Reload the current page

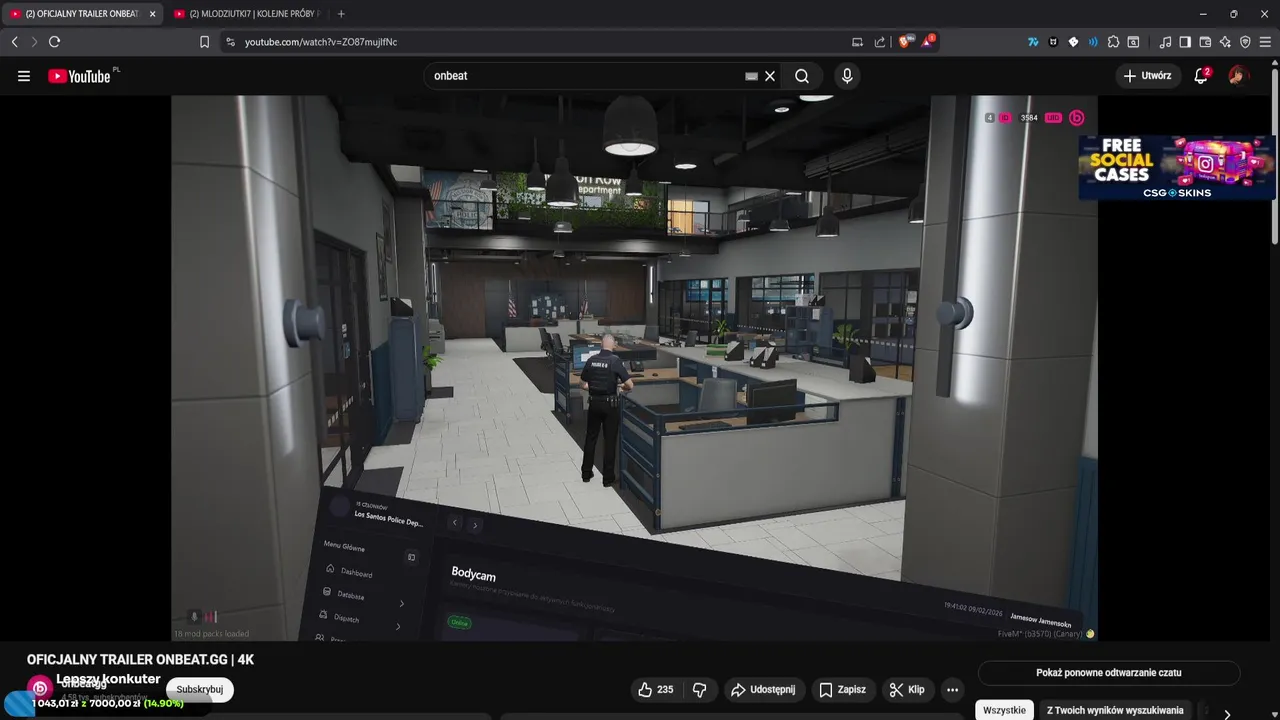point(54,42)
